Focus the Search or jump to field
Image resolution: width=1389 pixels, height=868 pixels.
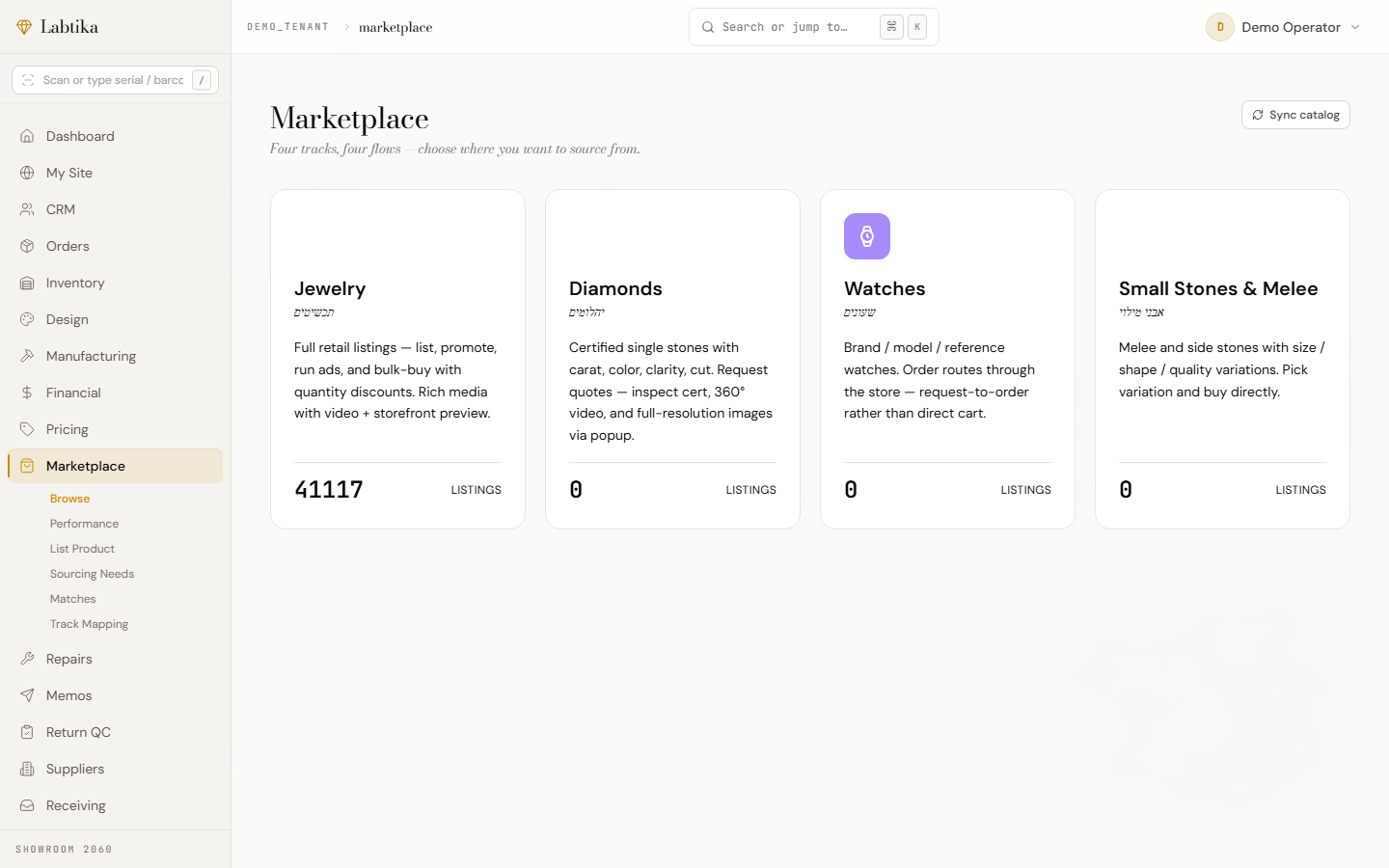click(x=814, y=27)
